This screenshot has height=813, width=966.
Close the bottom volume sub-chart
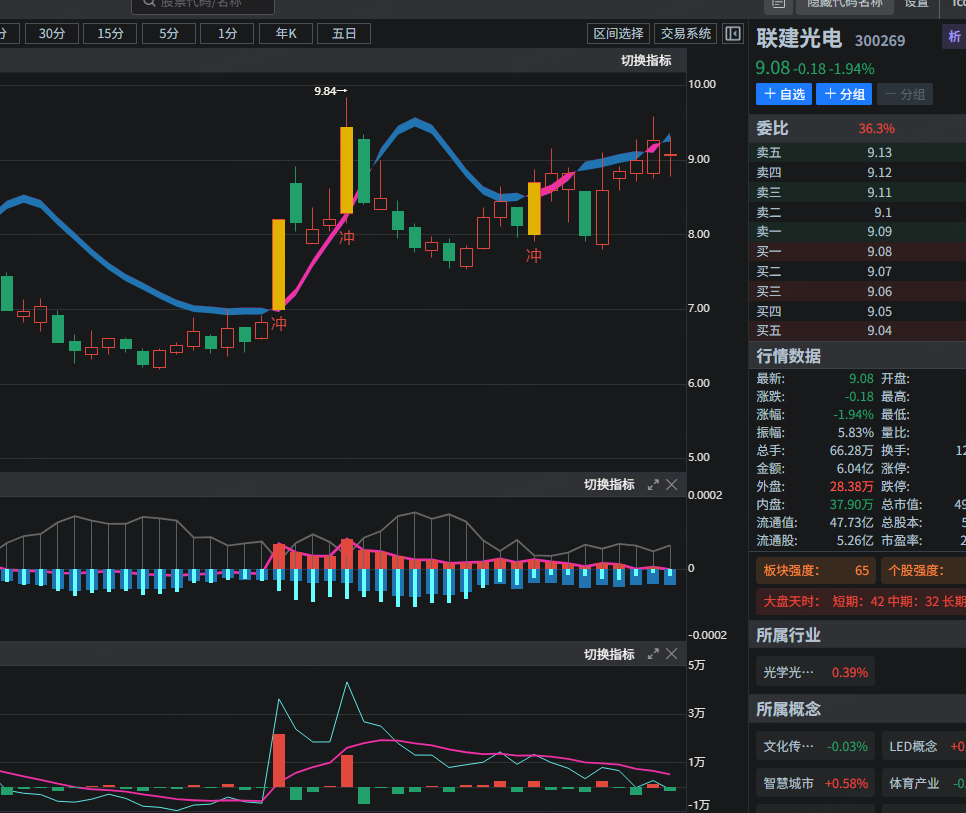(x=672, y=655)
